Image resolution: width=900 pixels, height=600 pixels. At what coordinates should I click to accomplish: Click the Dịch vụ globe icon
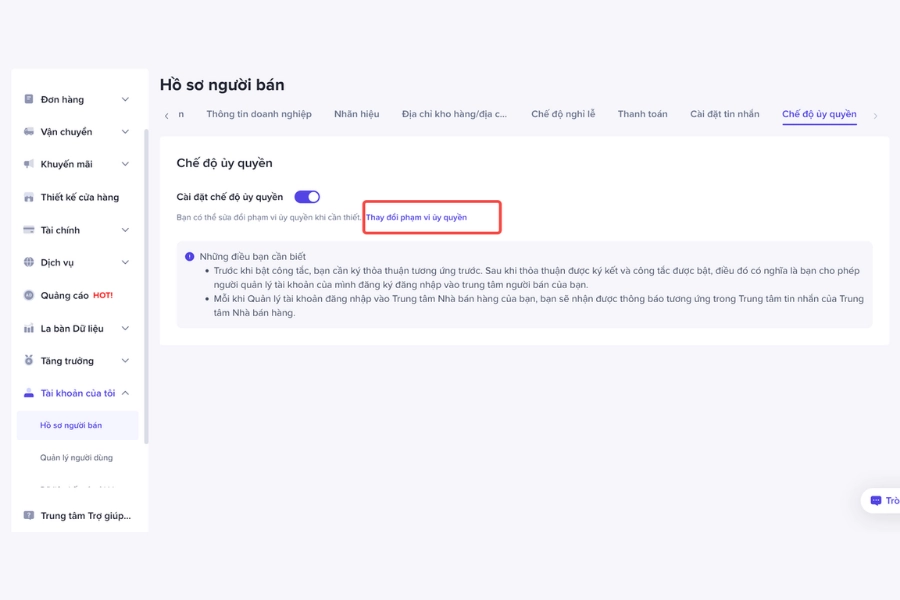(x=29, y=262)
